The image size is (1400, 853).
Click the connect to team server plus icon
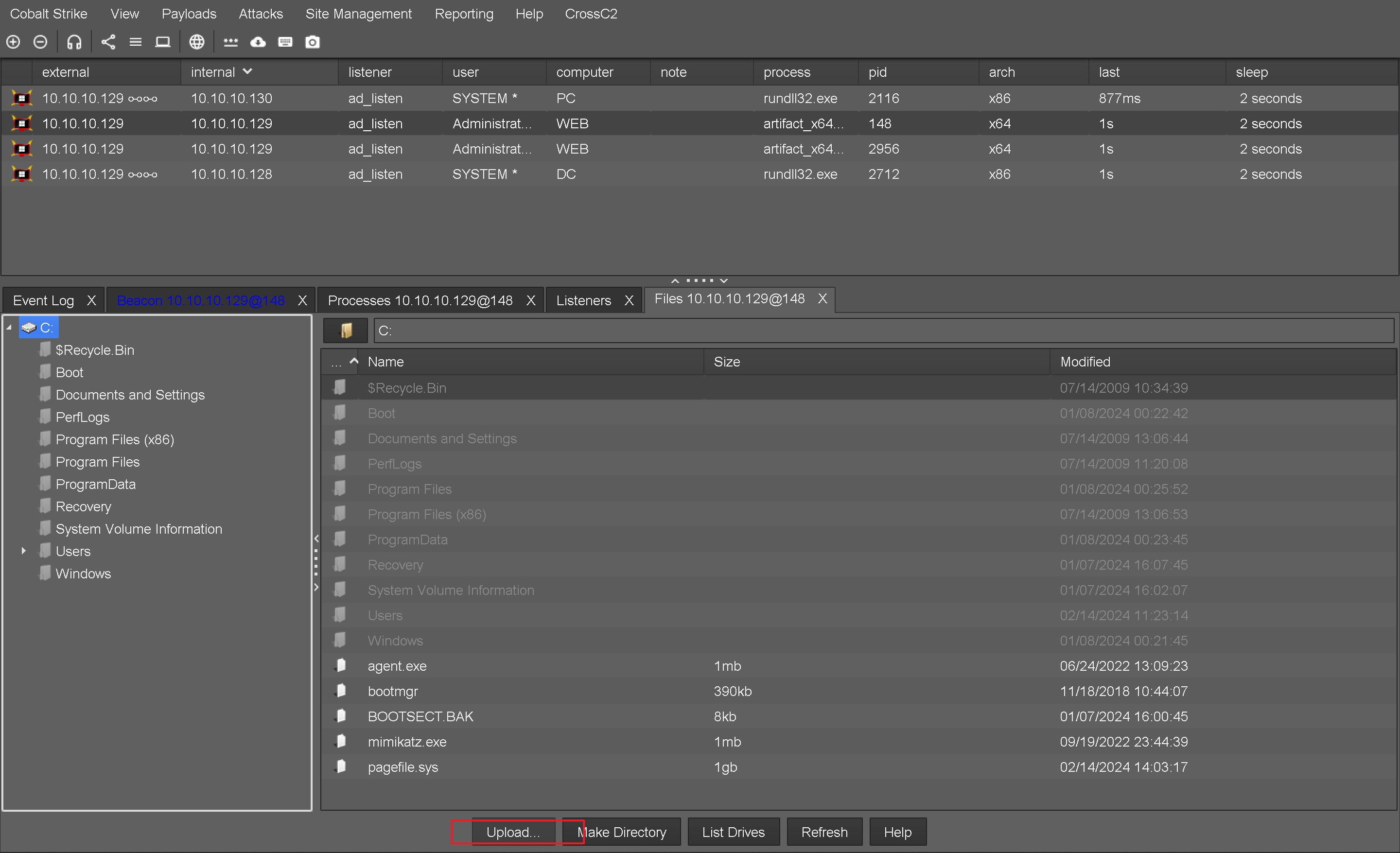click(13, 42)
